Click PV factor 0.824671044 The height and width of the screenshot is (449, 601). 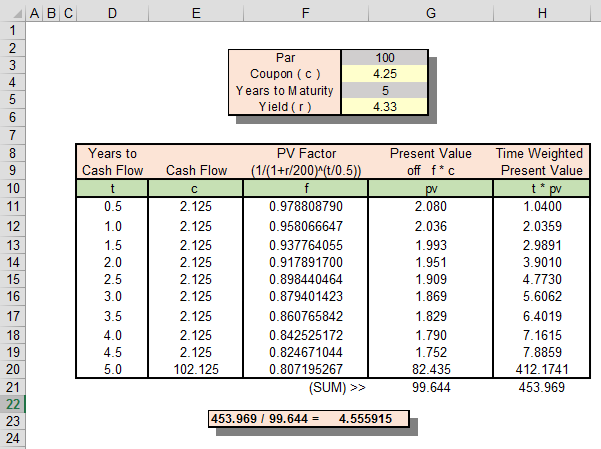pos(305,352)
